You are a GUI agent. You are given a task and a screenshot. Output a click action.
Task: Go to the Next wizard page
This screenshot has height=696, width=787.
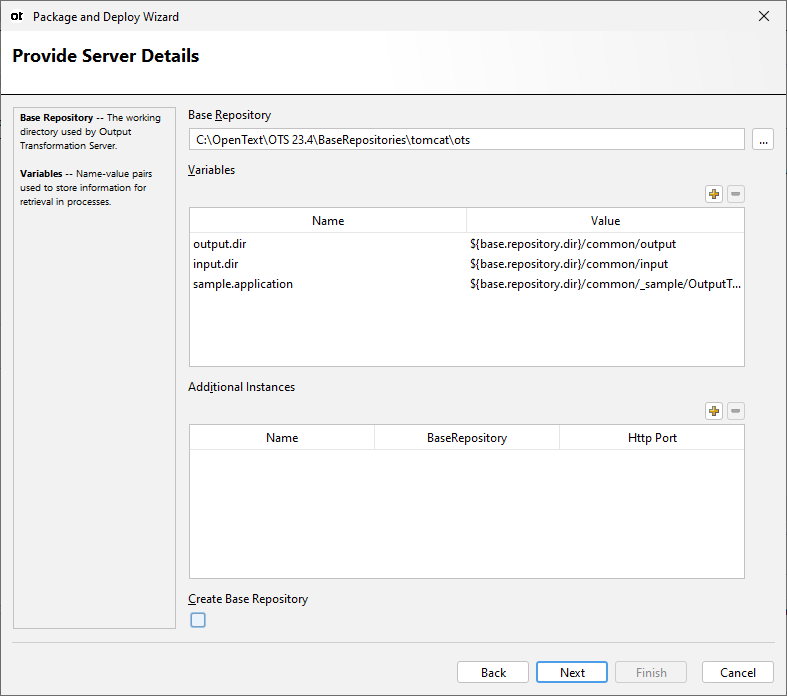point(572,672)
